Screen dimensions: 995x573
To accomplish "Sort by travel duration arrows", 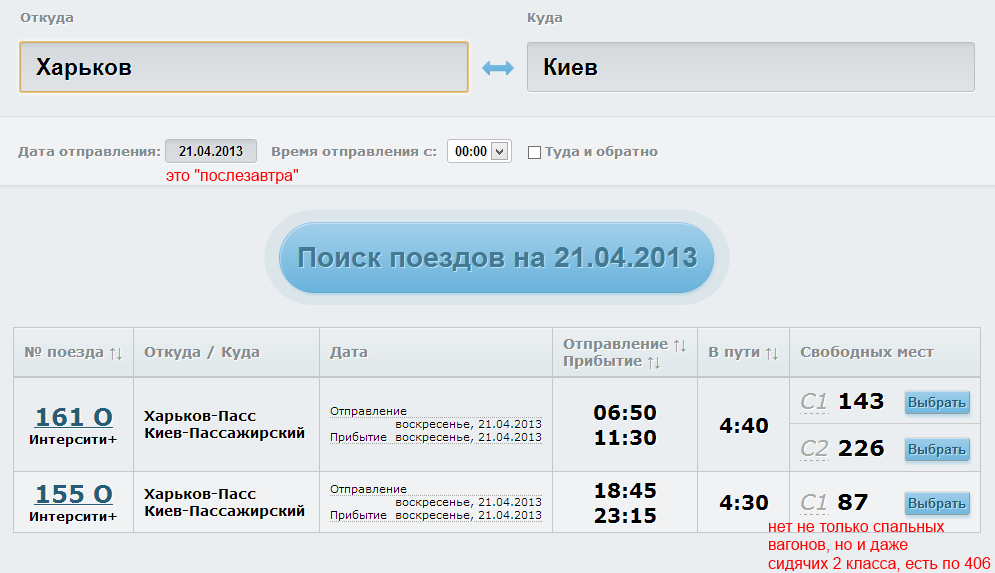I will (771, 353).
